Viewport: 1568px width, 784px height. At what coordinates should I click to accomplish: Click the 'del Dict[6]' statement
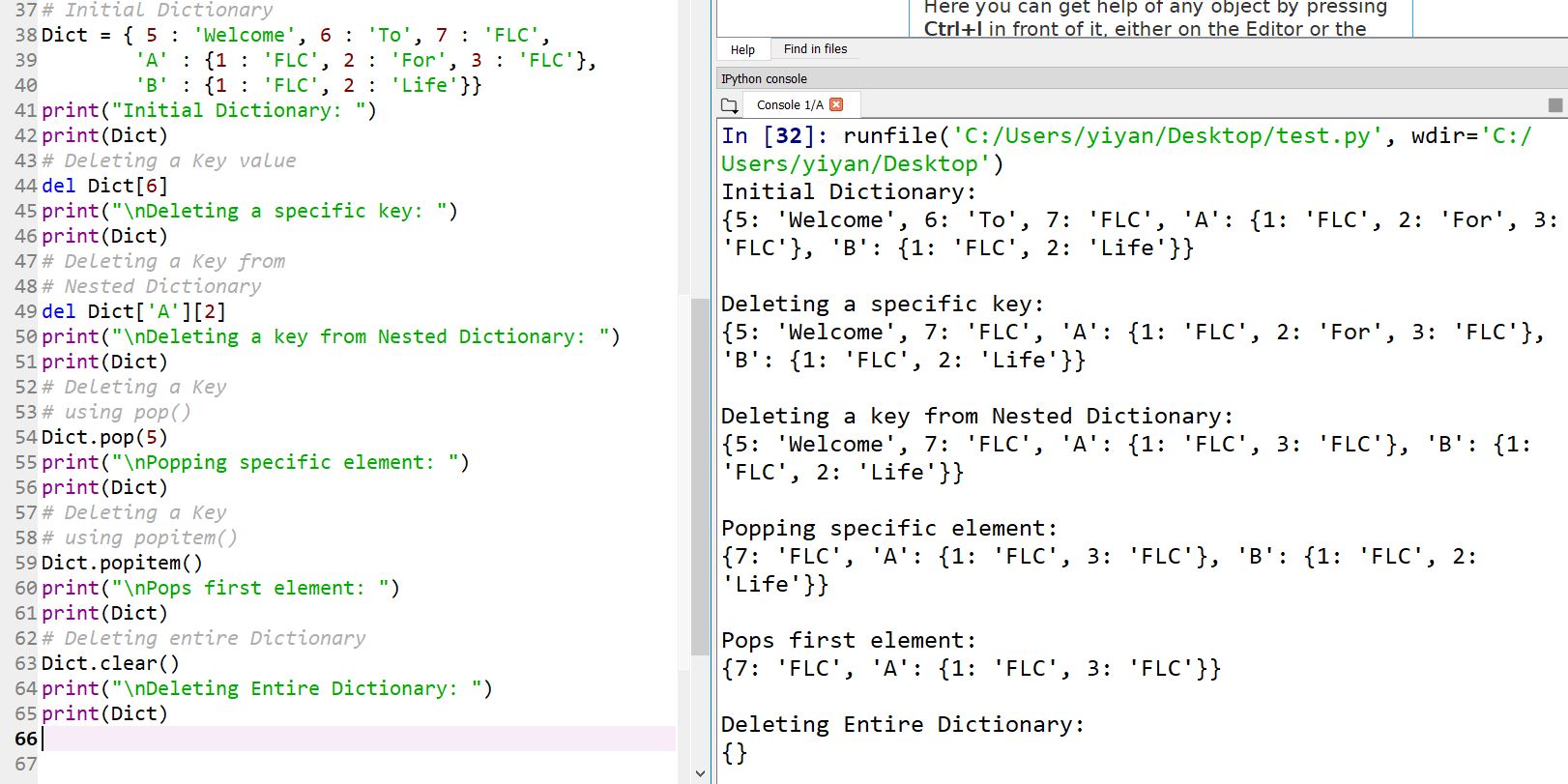(x=104, y=186)
